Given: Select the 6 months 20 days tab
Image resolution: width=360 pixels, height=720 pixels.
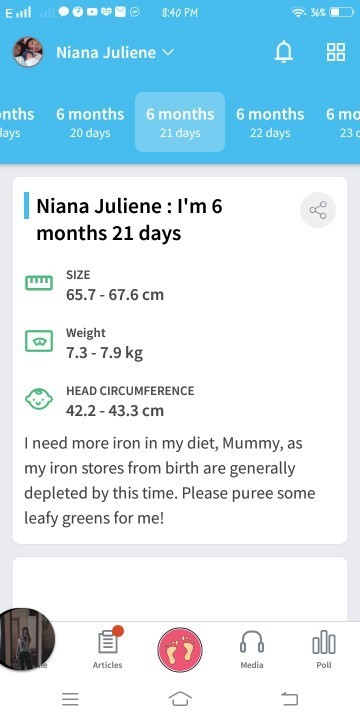Looking at the screenshot, I should tap(90, 122).
